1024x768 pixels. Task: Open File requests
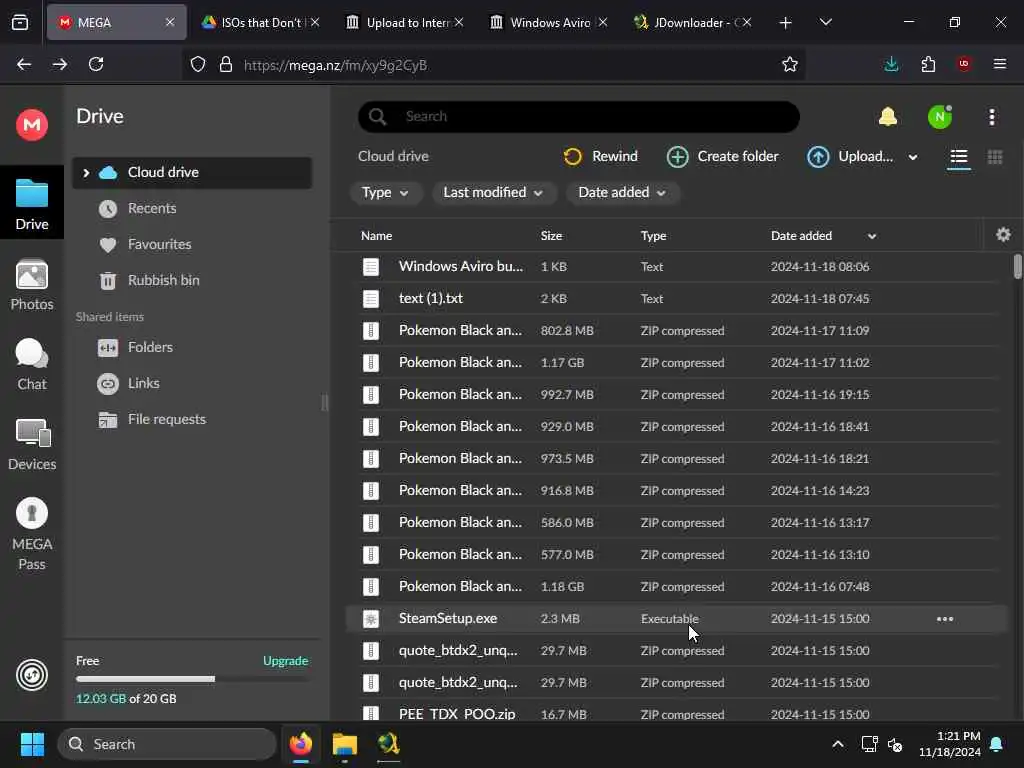click(192, 419)
